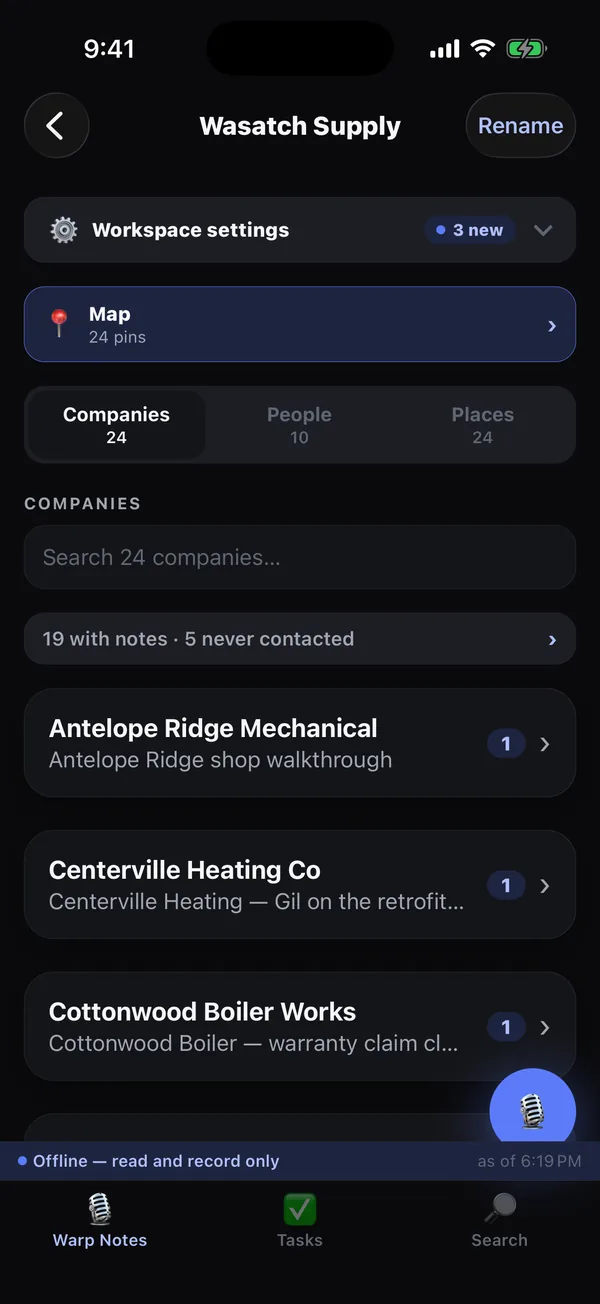Tap the Offline read and record only banner
This screenshot has height=1304, width=600.
pyautogui.click(x=300, y=1161)
